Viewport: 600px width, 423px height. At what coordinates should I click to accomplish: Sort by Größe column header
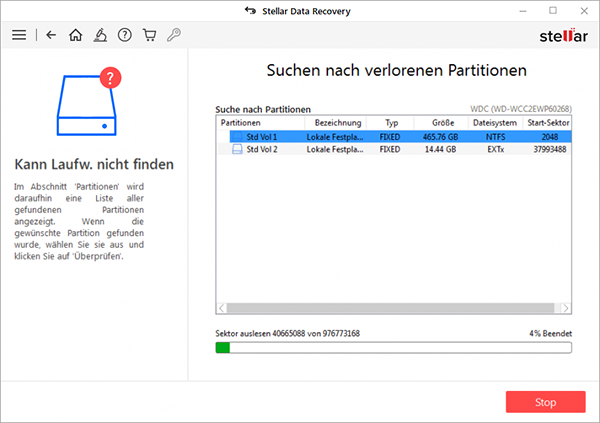click(441, 123)
